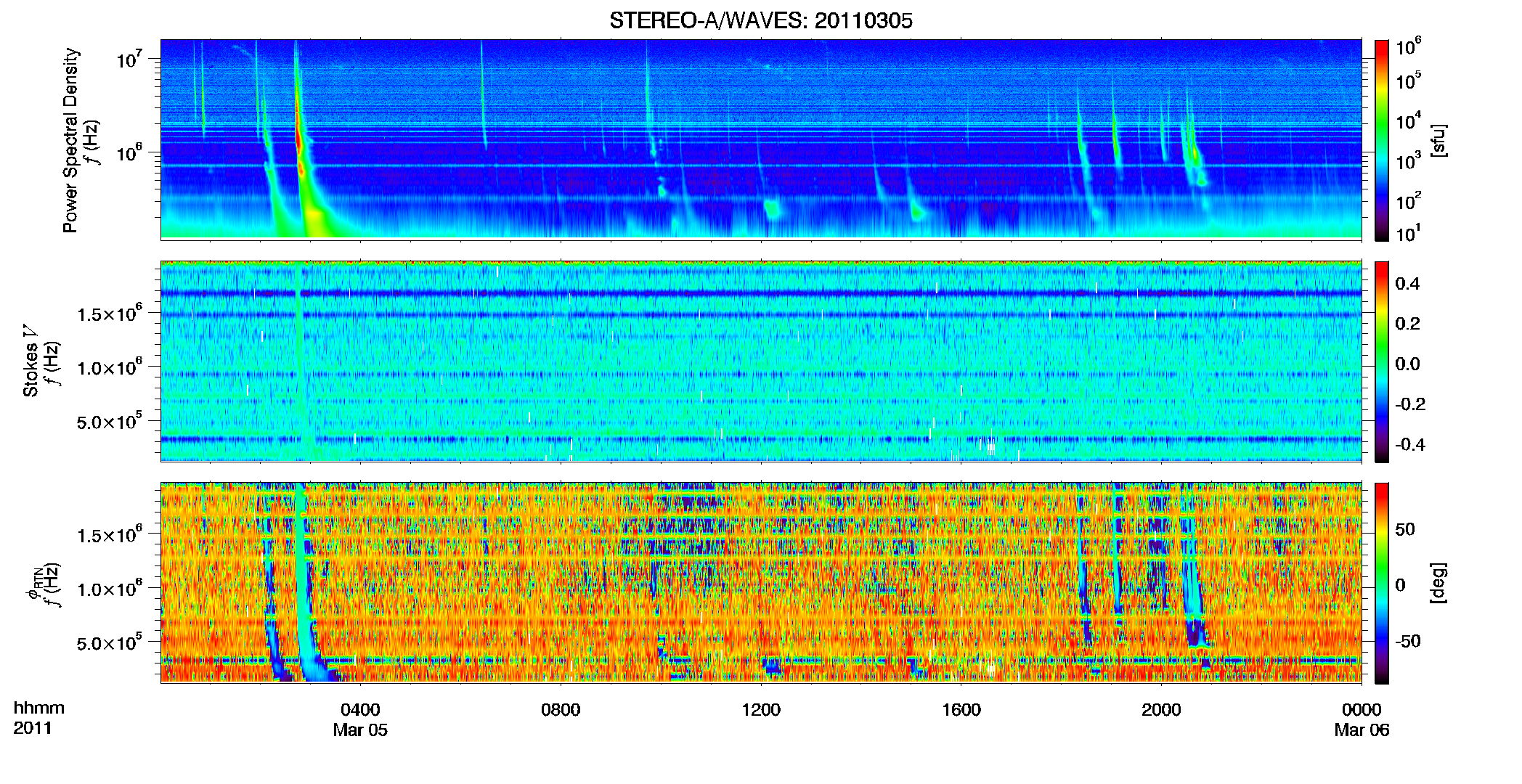Click the 10^4 tick on sfu colorbar

[x=1408, y=121]
